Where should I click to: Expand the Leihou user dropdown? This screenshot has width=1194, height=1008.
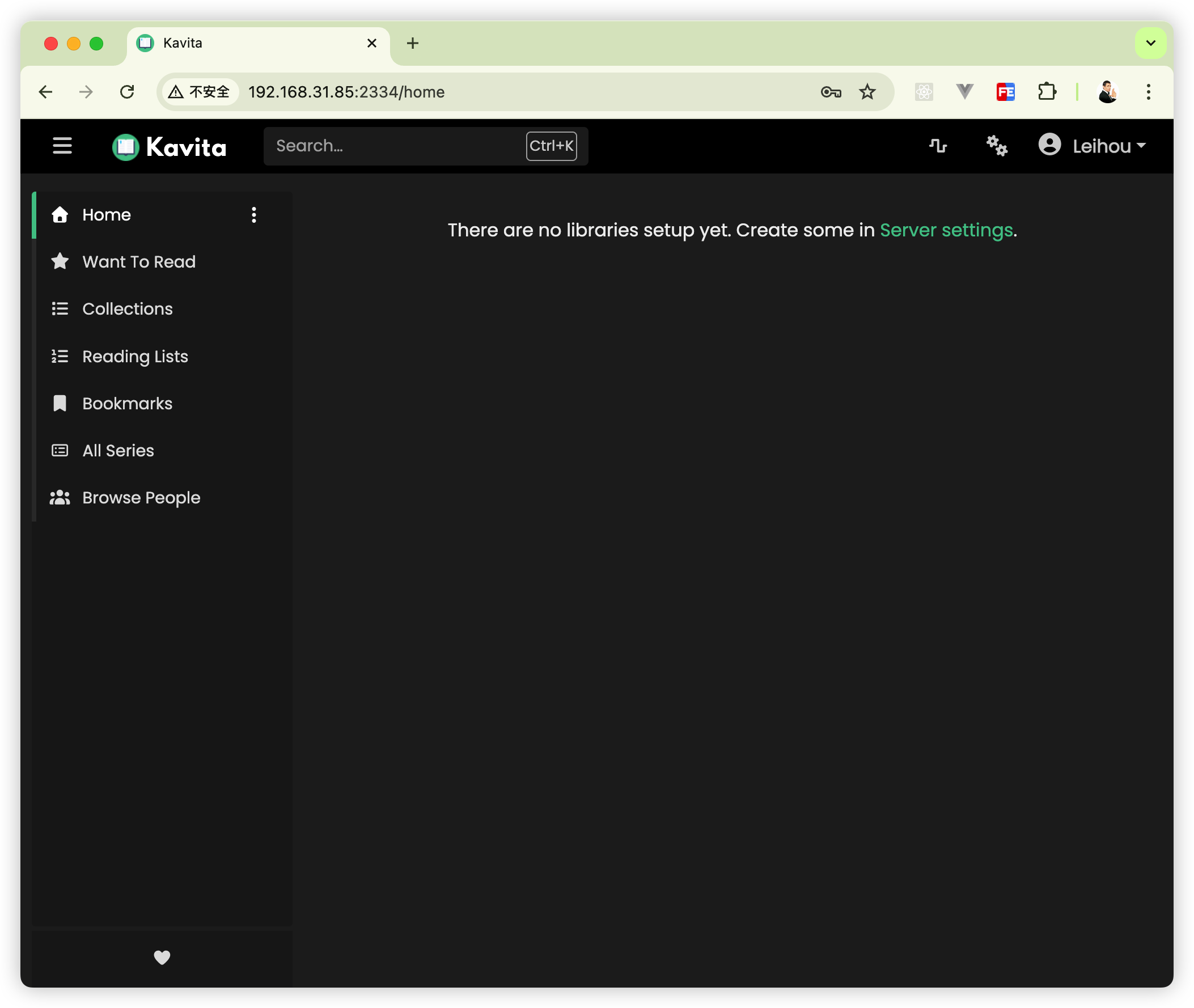(1093, 146)
